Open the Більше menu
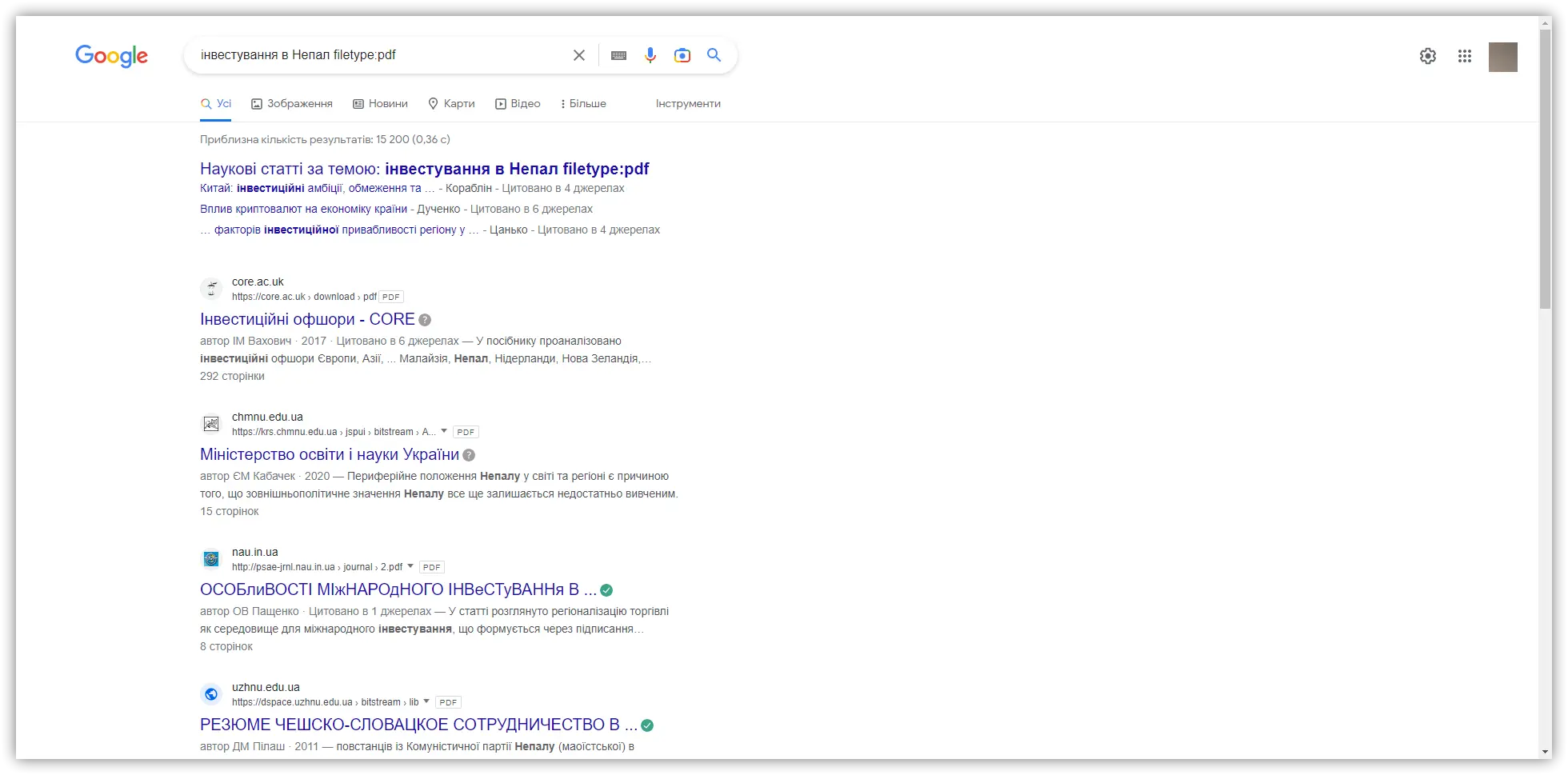The height and width of the screenshot is (775, 1568). tap(583, 104)
